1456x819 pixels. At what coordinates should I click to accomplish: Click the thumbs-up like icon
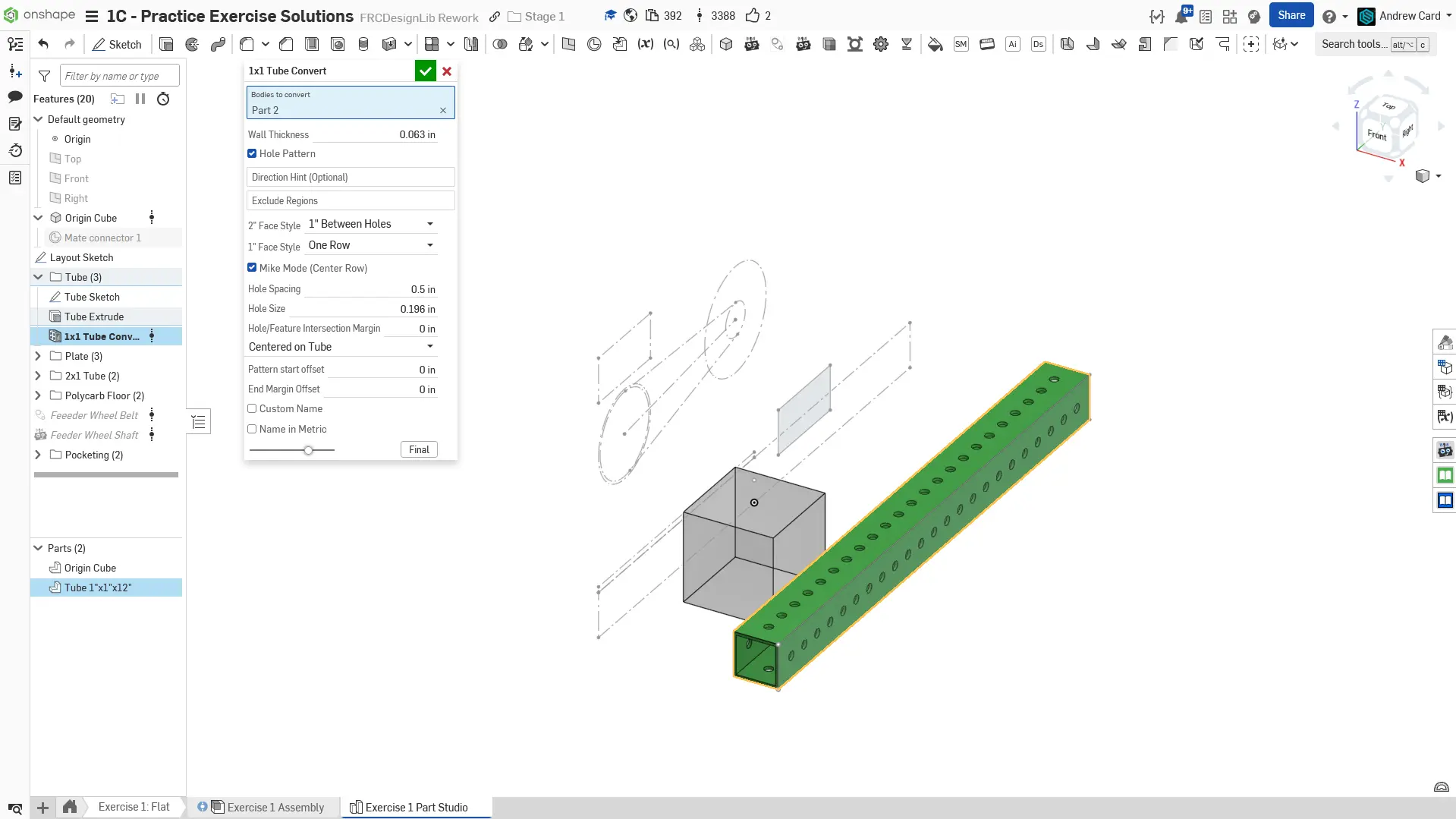752,15
